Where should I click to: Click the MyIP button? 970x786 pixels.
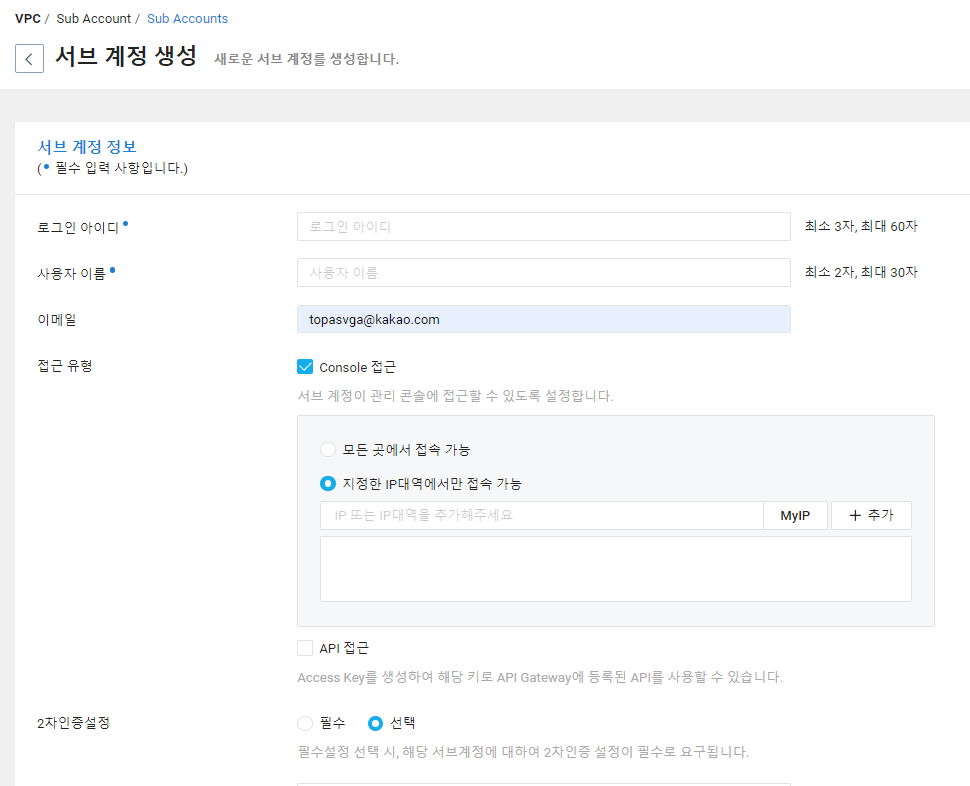click(x=795, y=515)
